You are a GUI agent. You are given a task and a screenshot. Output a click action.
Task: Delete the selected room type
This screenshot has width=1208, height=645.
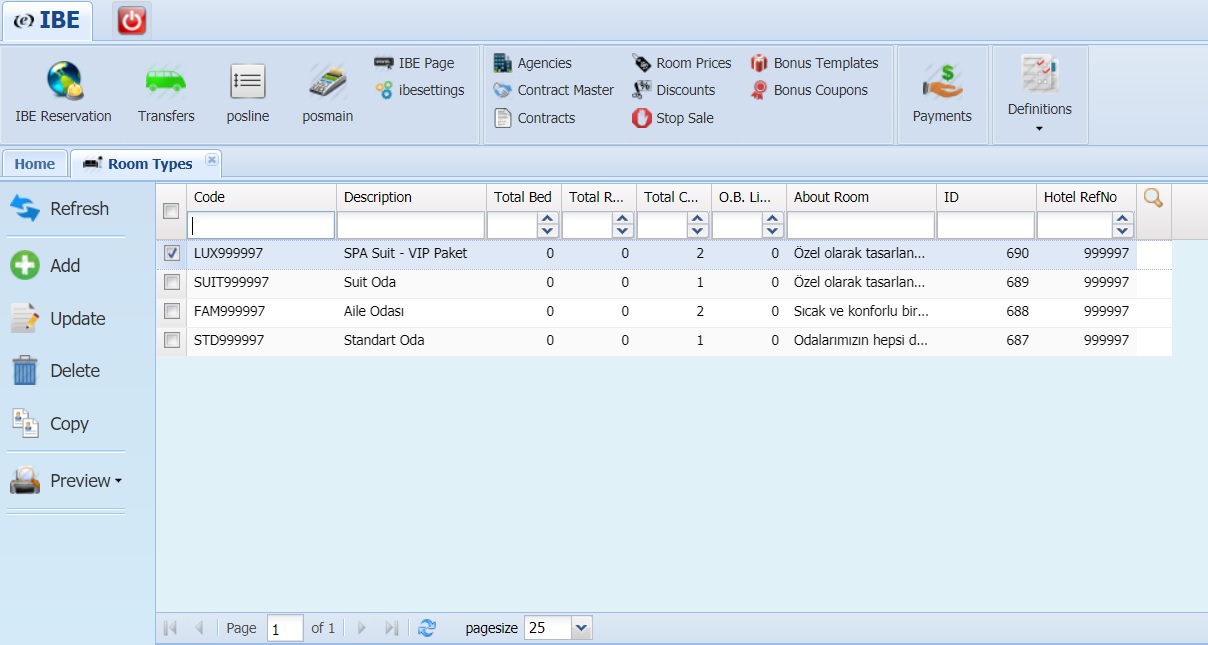coord(55,371)
